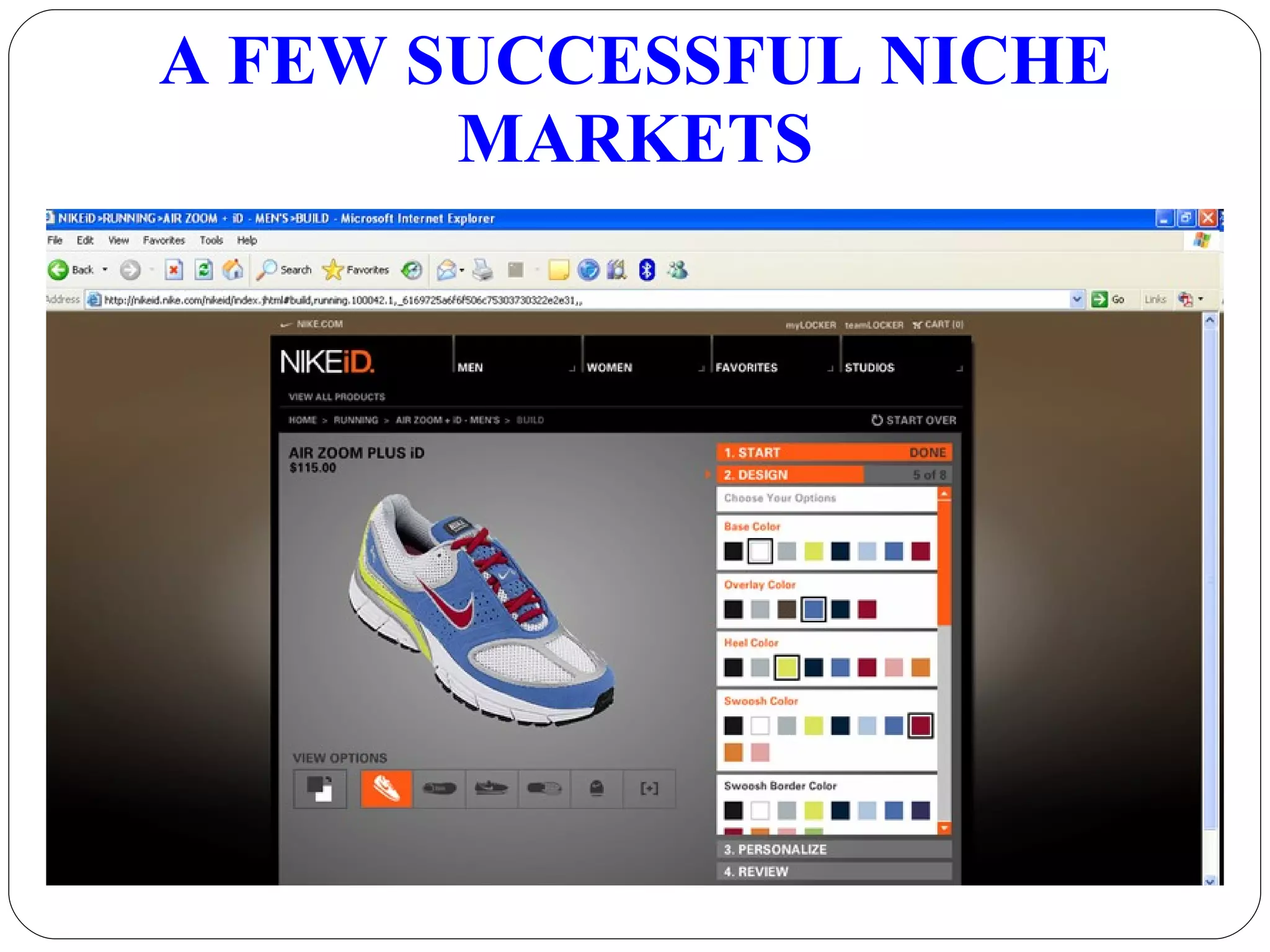Go to RUNNING in the breadcrumb
Viewport: 1270px width, 952px height.
click(x=356, y=420)
